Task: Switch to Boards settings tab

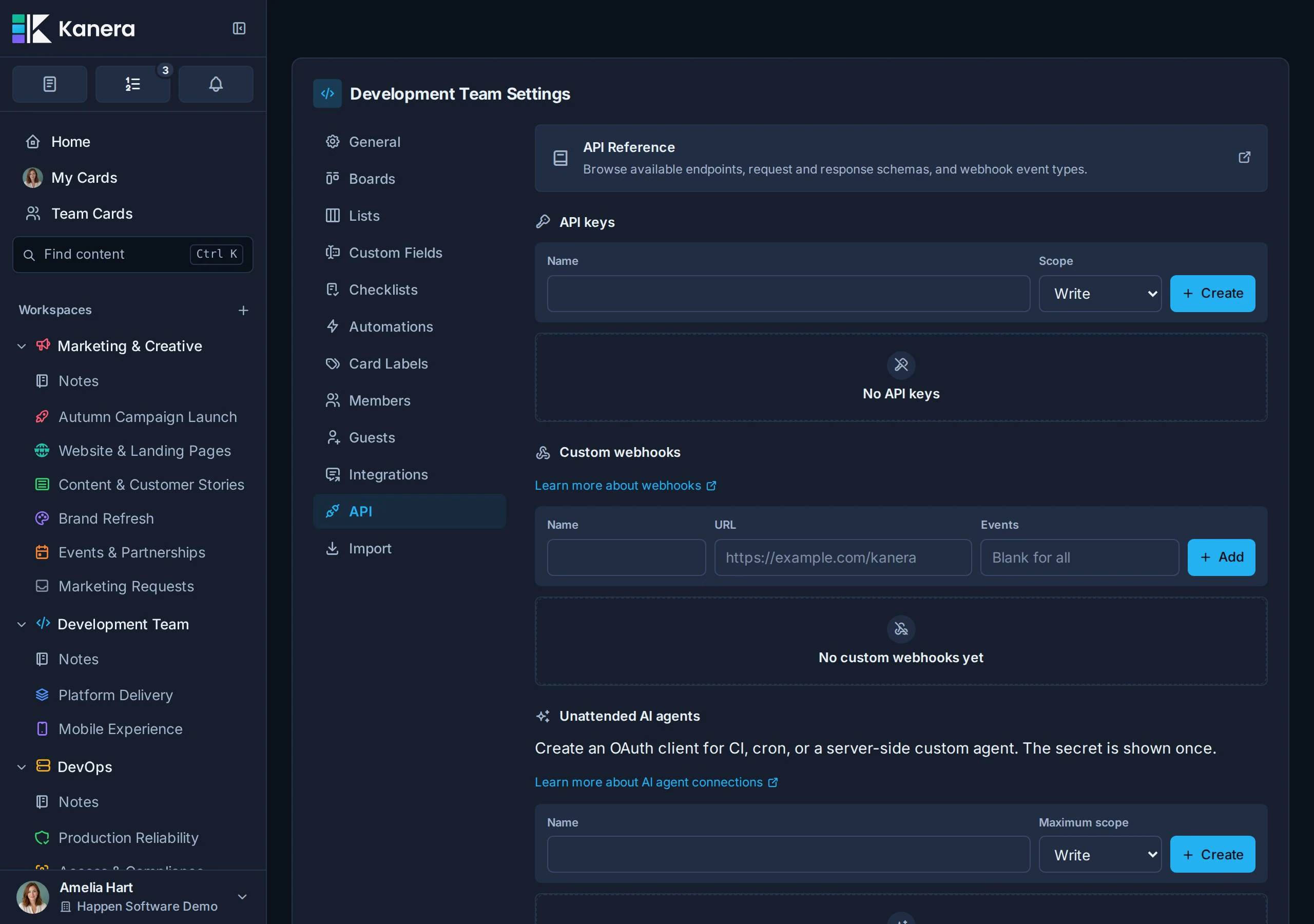Action: (409, 179)
